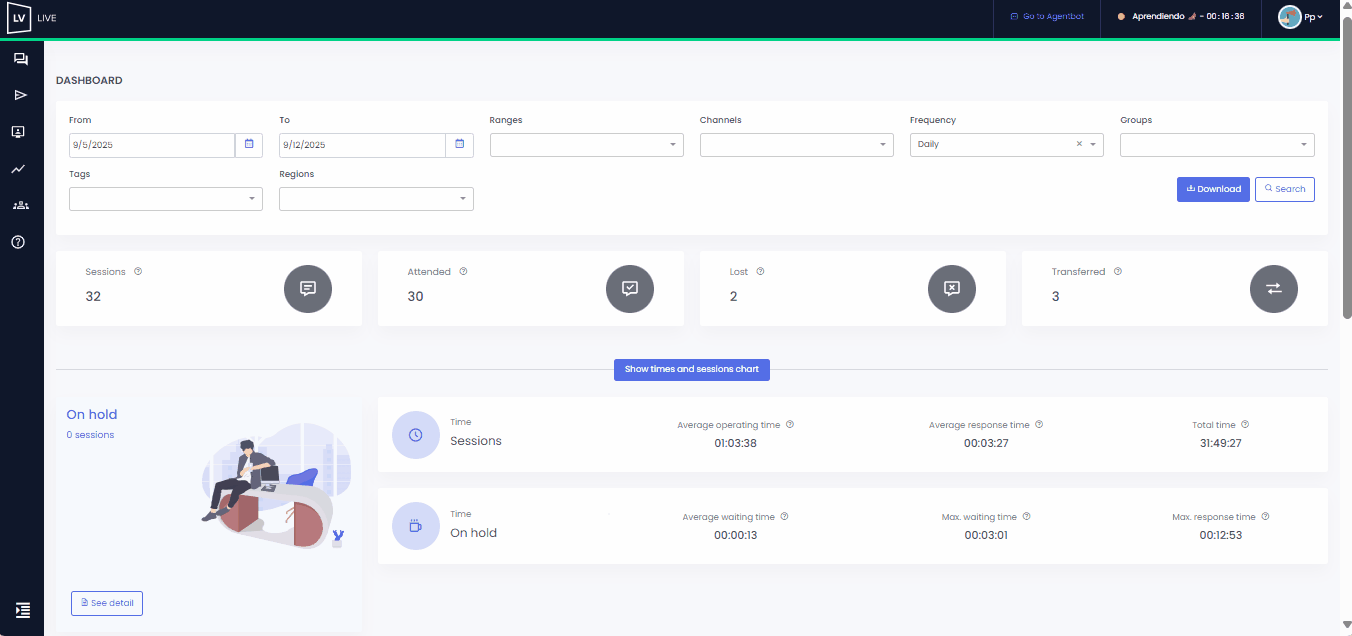Image resolution: width=1352 pixels, height=636 pixels.
Task: Open the Groups dropdown
Action: 1217,145
